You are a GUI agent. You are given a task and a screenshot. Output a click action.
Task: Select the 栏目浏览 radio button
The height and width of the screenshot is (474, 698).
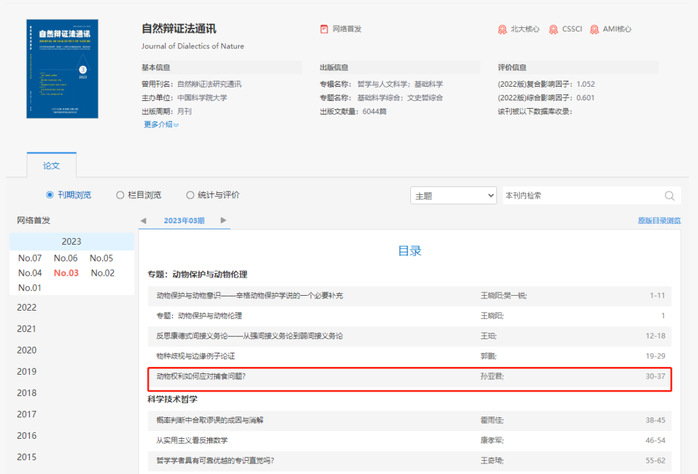(119, 195)
